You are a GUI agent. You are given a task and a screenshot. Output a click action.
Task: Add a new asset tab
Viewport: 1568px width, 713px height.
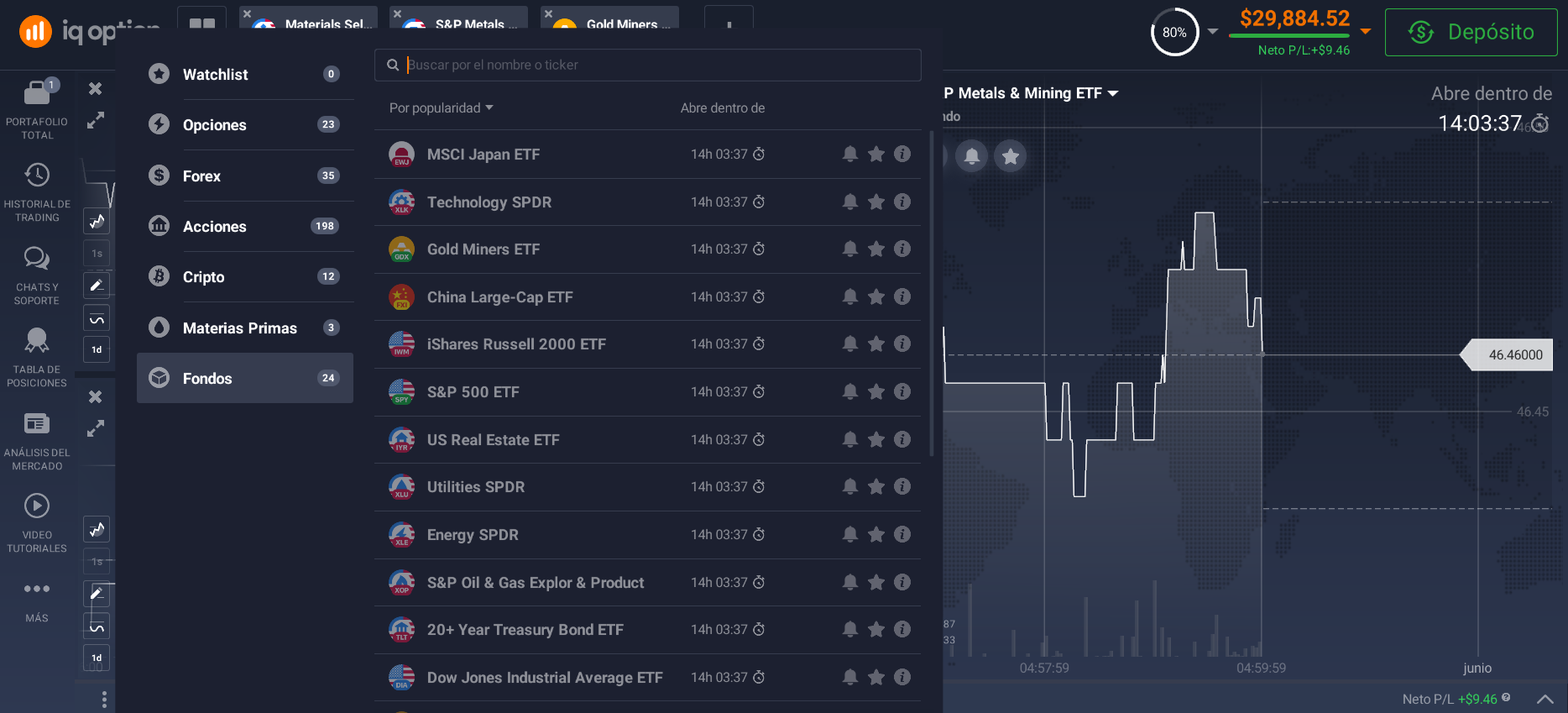[x=729, y=21]
